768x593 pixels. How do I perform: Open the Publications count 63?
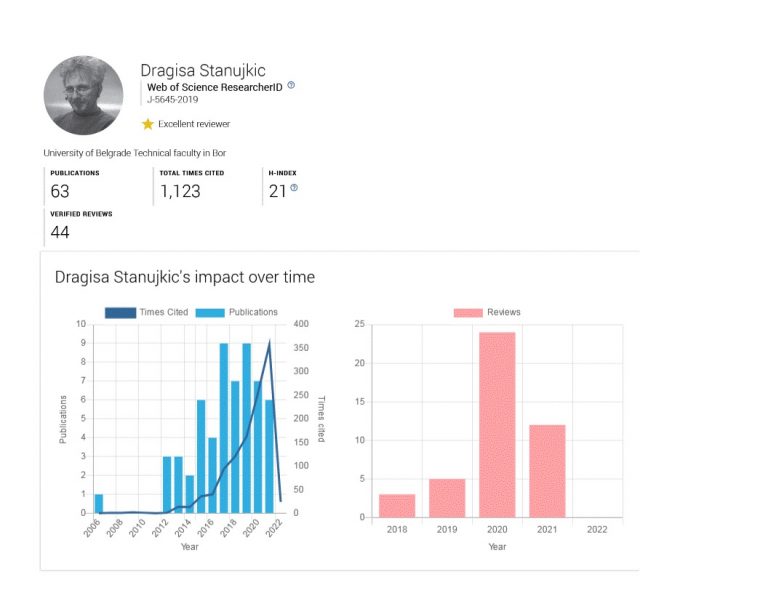click(x=60, y=191)
